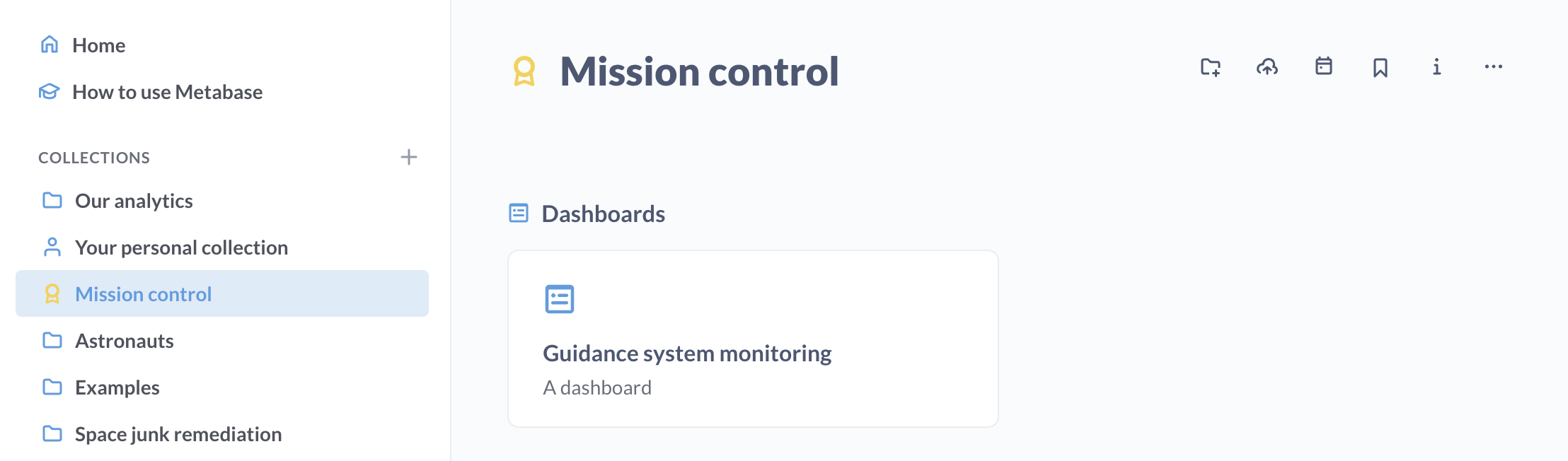Click the upload cloud icon
Viewport: 1568px width, 461px height.
coord(1267,67)
